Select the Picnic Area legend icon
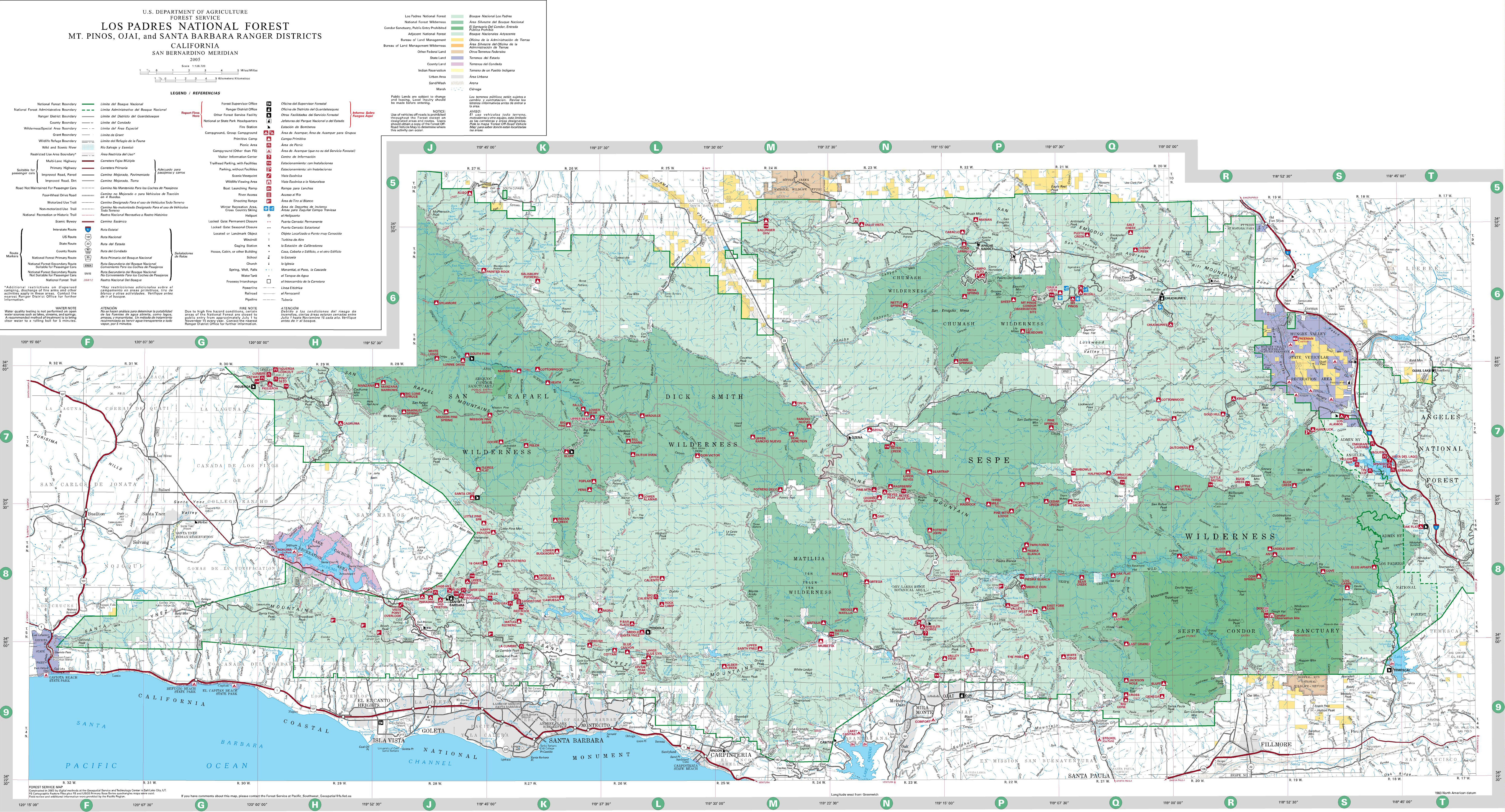This screenshot has height=812, width=1505. tap(269, 145)
